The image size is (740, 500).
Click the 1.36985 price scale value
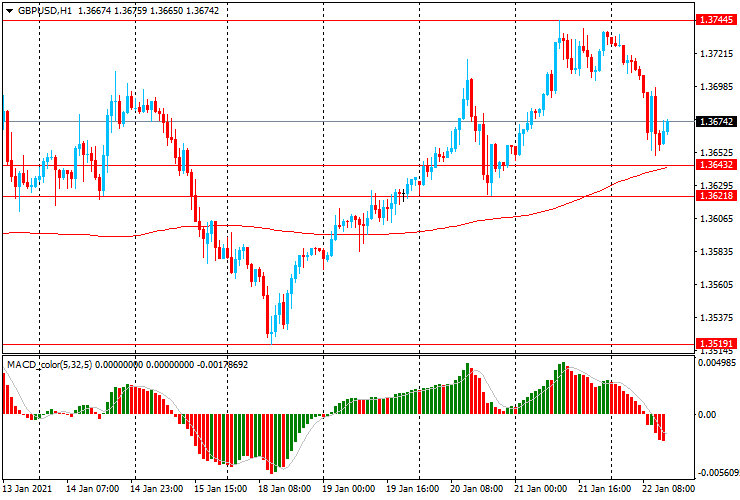click(717, 87)
